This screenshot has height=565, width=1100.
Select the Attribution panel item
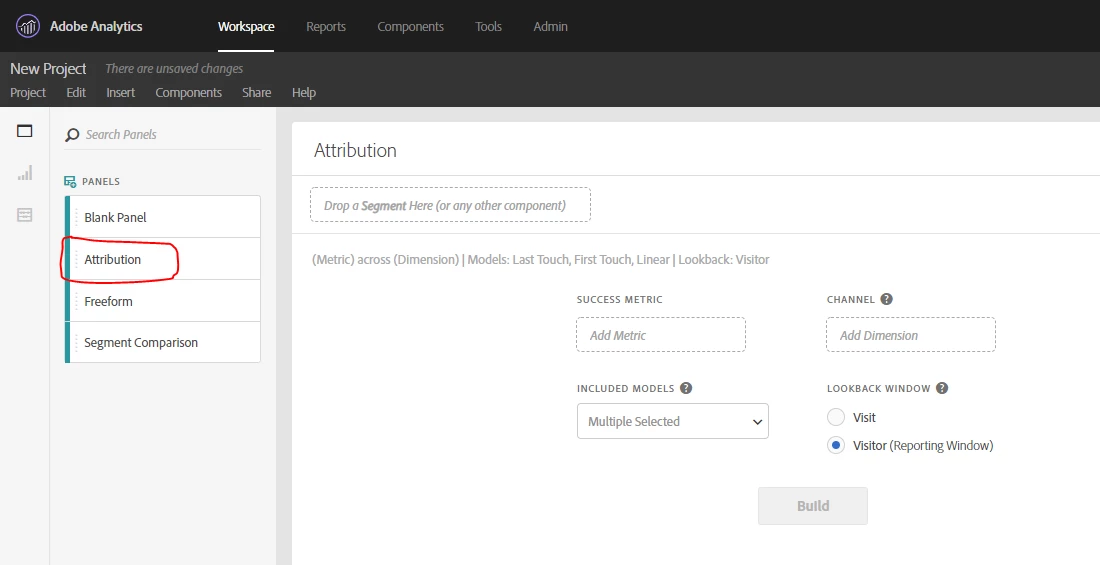[x=163, y=259]
